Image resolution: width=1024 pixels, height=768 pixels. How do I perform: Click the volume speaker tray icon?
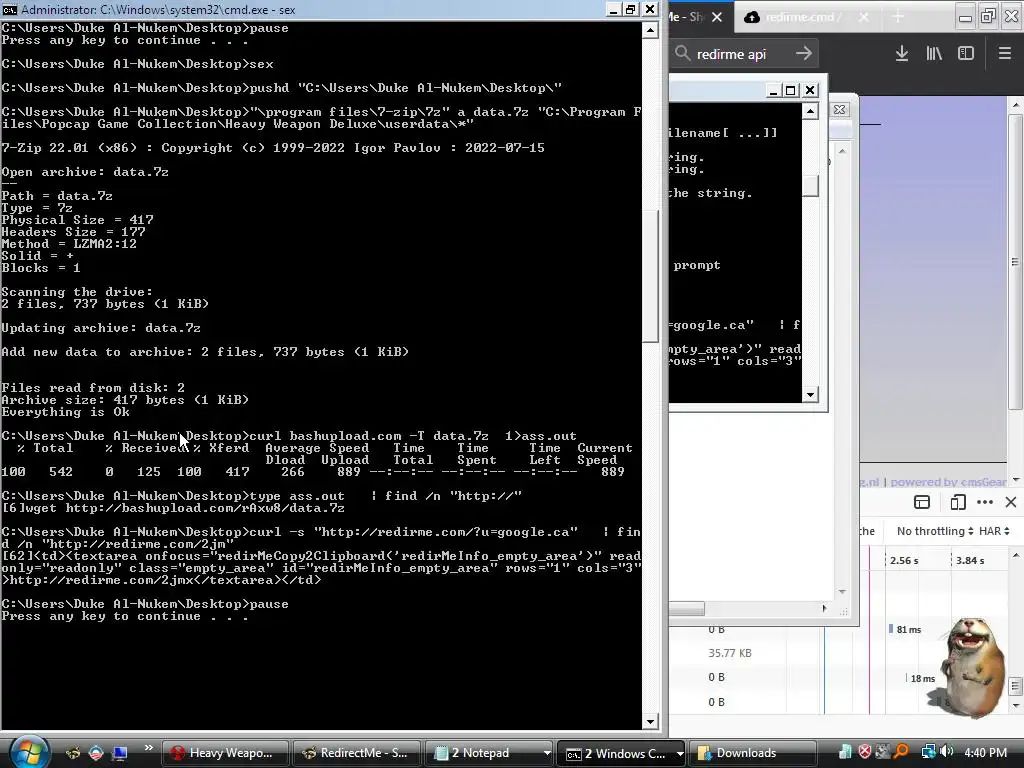pyautogui.click(x=946, y=752)
